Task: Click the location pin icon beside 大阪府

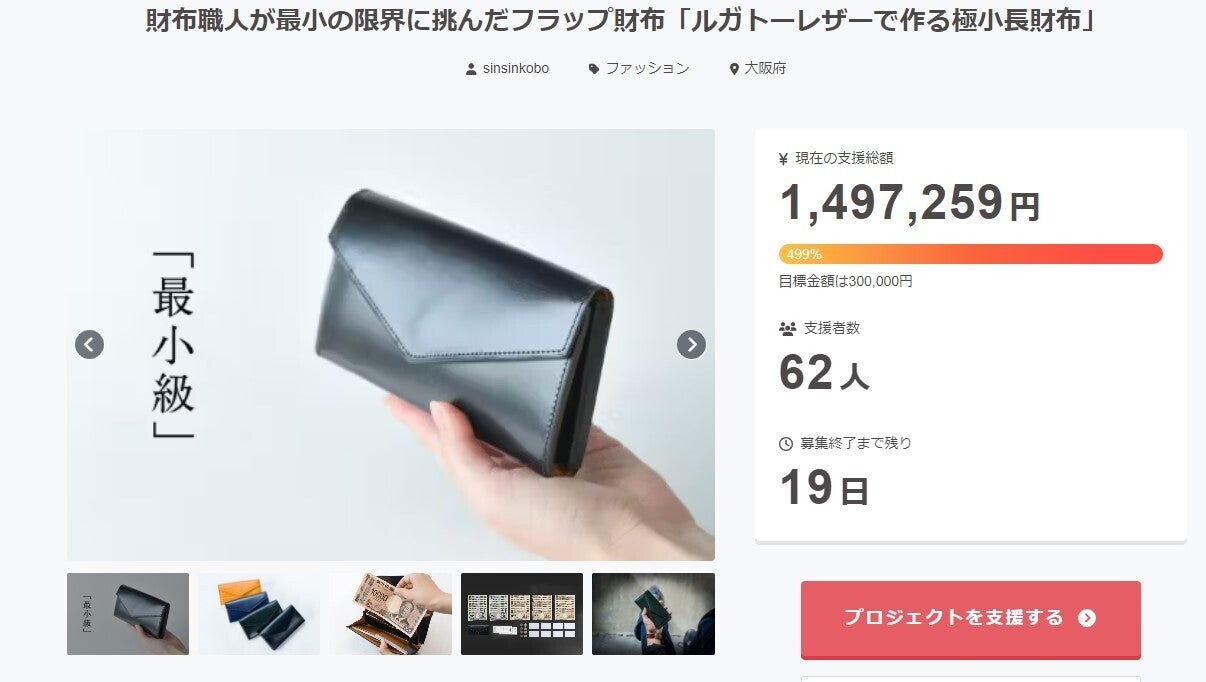Action: pyautogui.click(x=734, y=69)
